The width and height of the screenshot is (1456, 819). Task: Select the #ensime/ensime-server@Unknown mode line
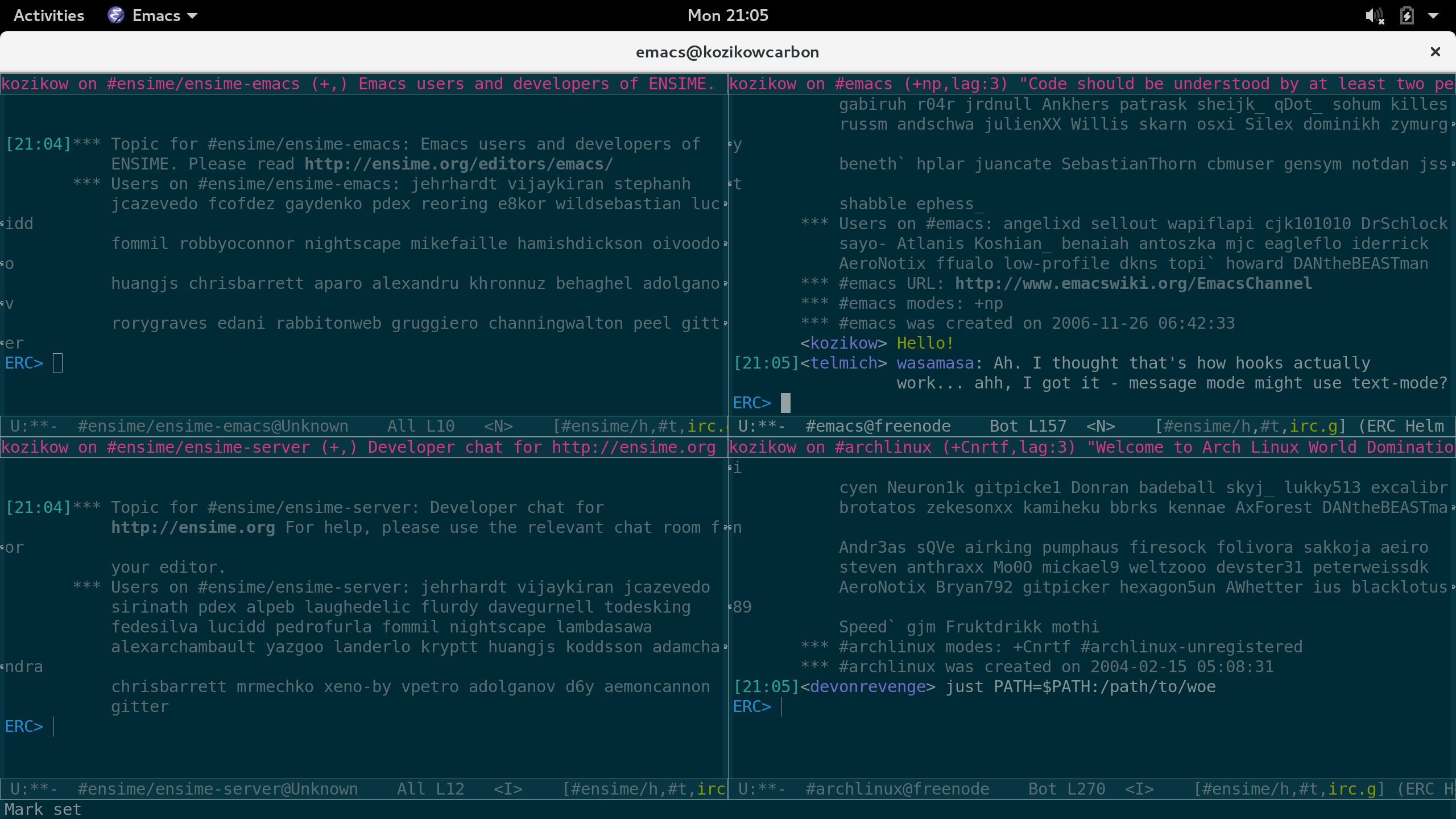point(217,789)
